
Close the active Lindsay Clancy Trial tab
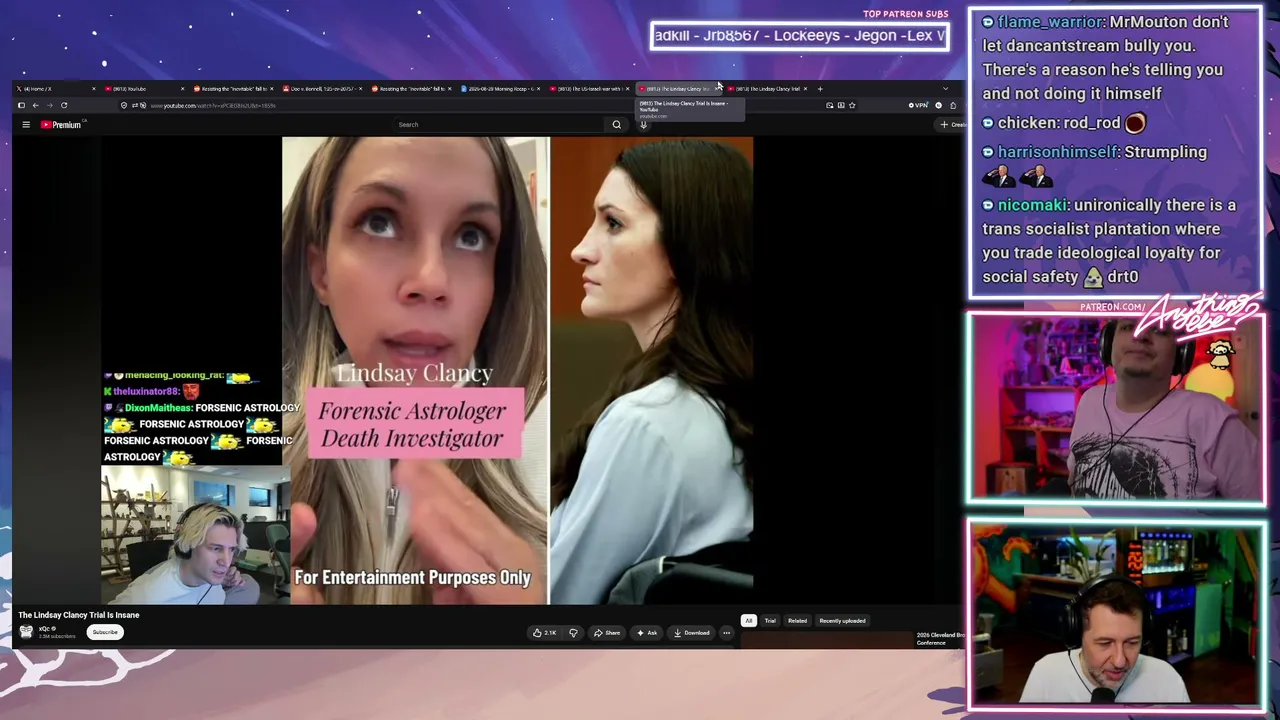pos(717,89)
